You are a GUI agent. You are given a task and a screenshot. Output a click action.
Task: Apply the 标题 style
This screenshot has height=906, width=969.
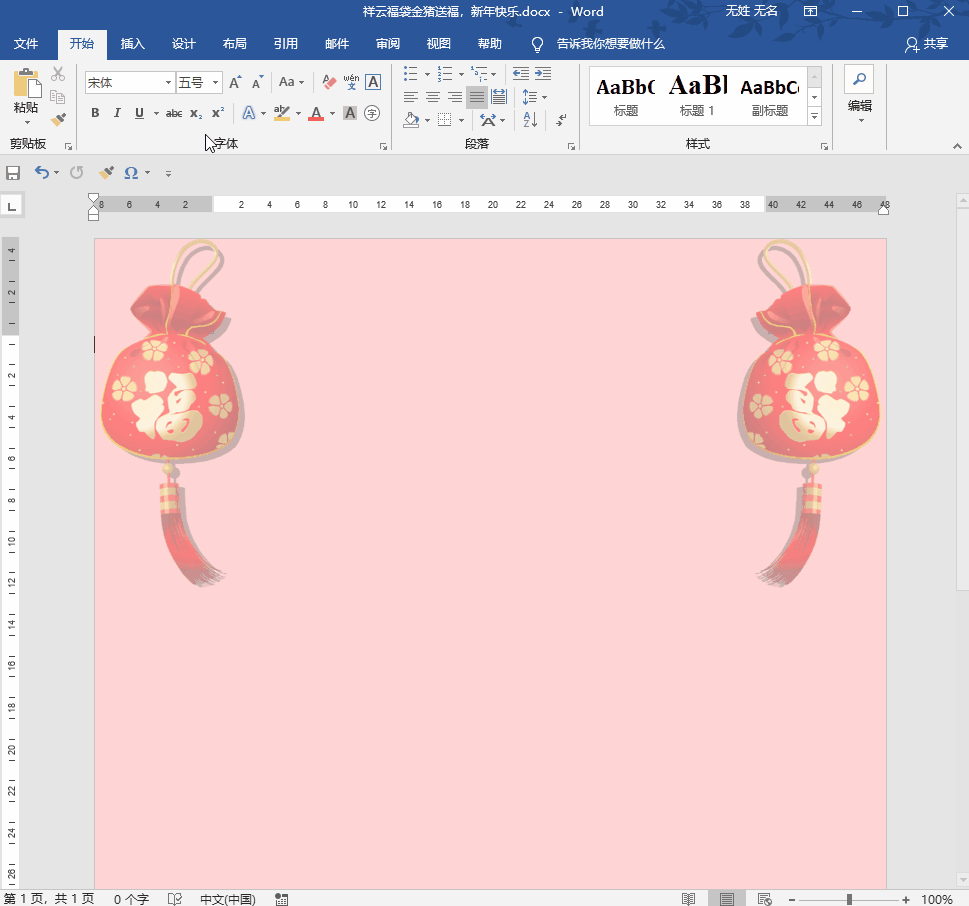tap(625, 96)
